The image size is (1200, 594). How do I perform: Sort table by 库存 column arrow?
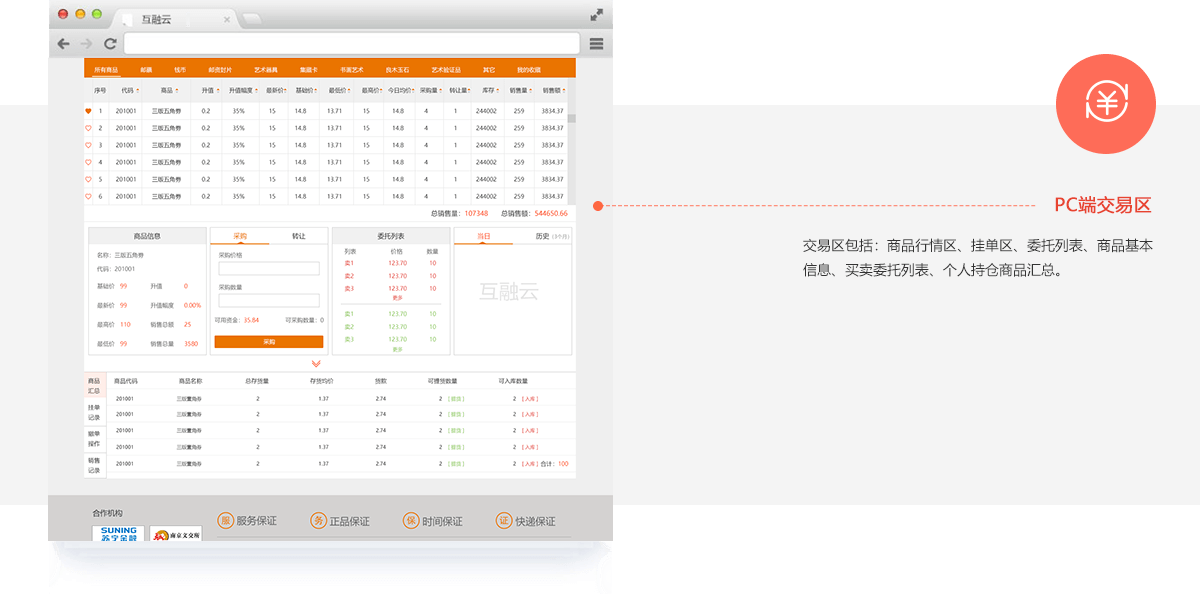(x=499, y=91)
